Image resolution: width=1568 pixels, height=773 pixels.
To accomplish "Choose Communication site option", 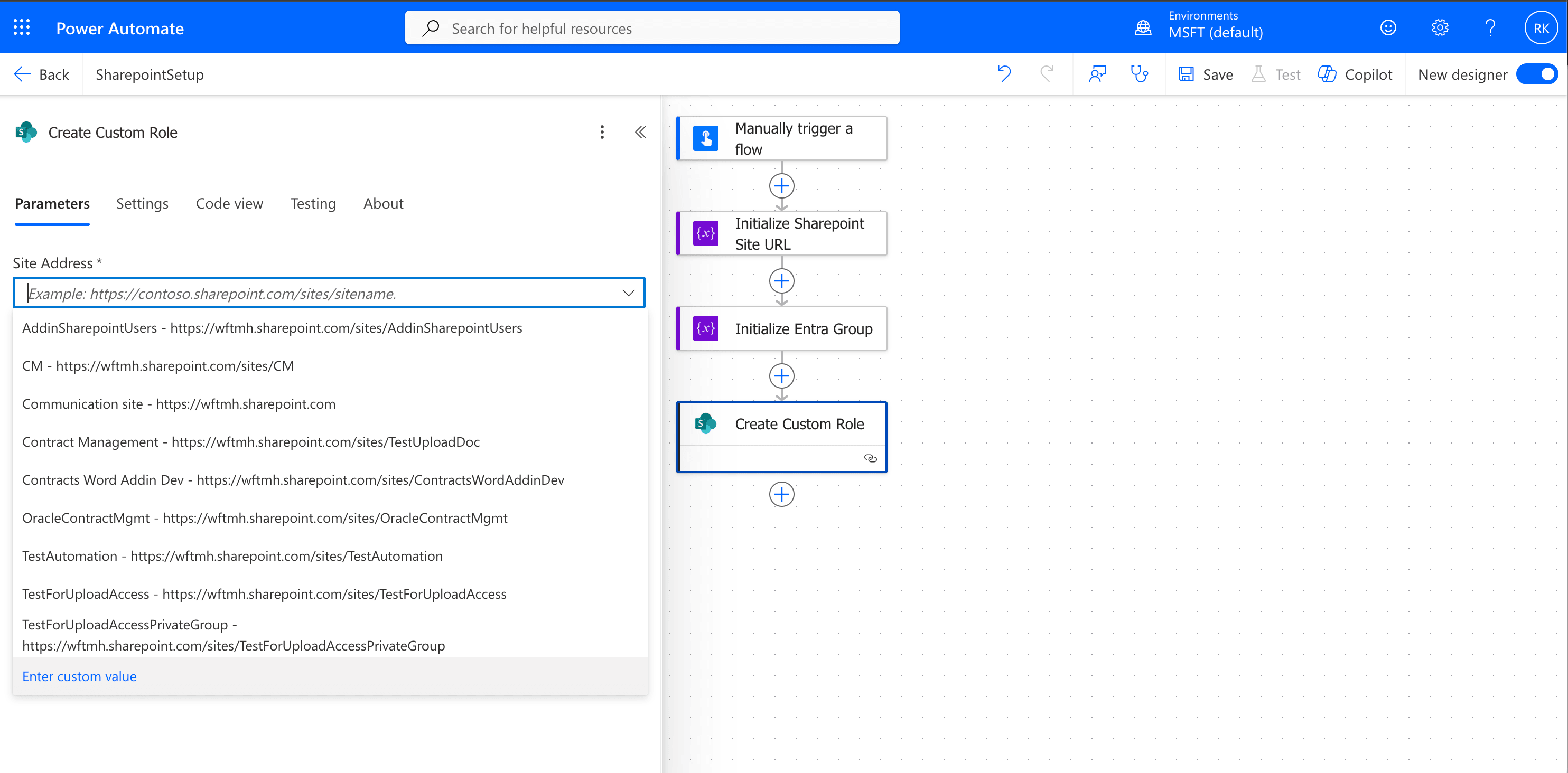I will click(330, 404).
